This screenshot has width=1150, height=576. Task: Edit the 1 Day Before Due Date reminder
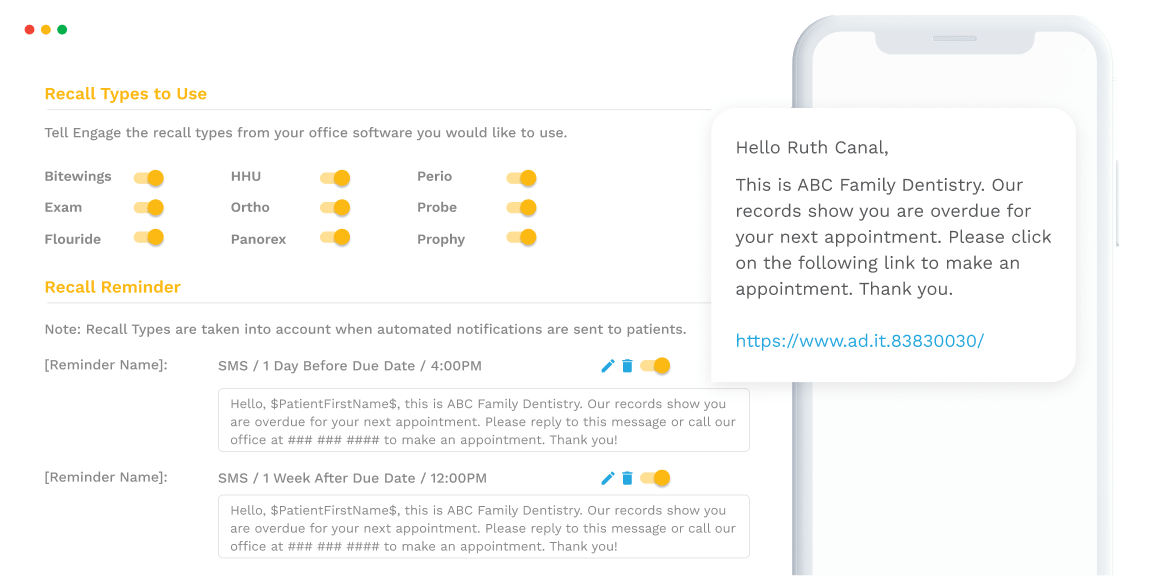[x=607, y=366]
